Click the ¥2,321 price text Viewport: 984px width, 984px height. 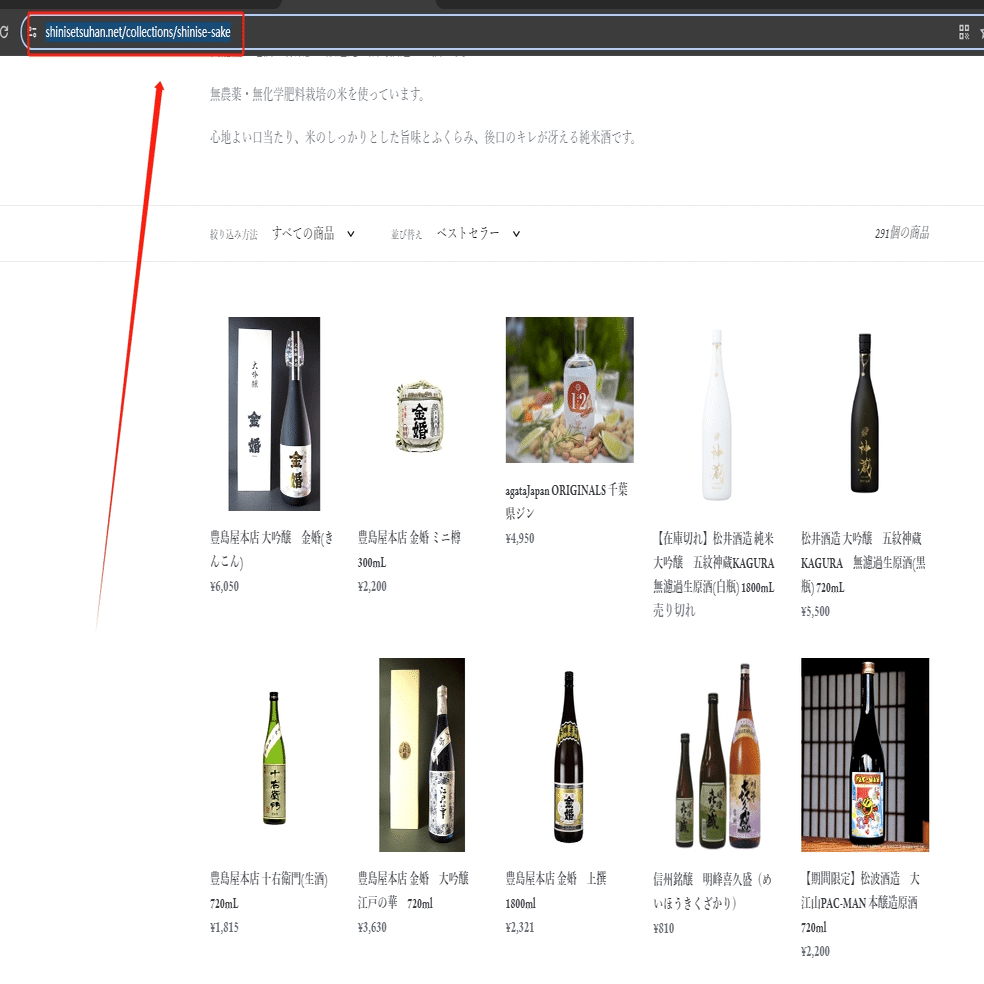tap(520, 928)
